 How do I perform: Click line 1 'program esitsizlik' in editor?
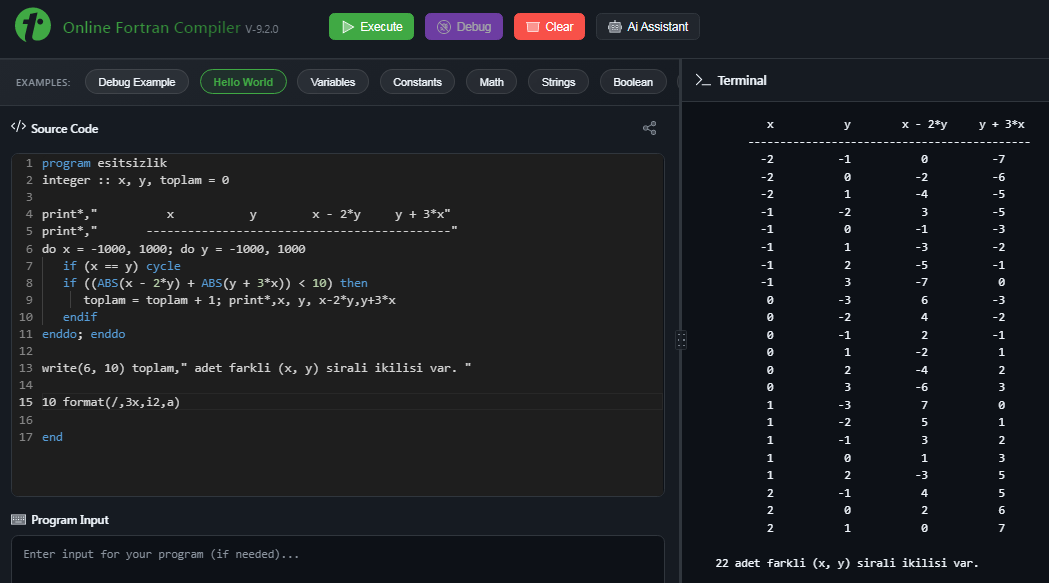tap(104, 163)
